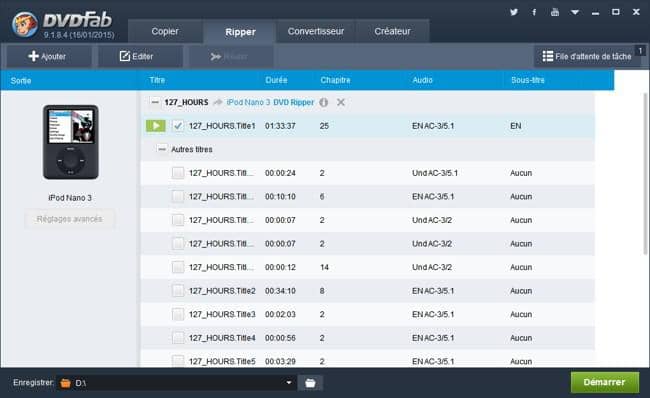Open the DVDFab Facebook link icon
This screenshot has width=650, height=398.
coord(534,12)
